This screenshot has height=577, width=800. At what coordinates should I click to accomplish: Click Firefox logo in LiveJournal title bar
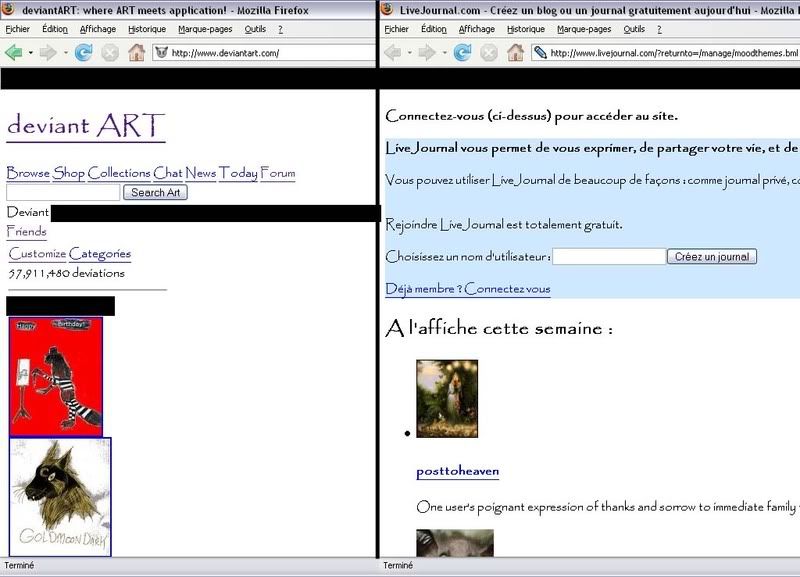tap(387, 9)
